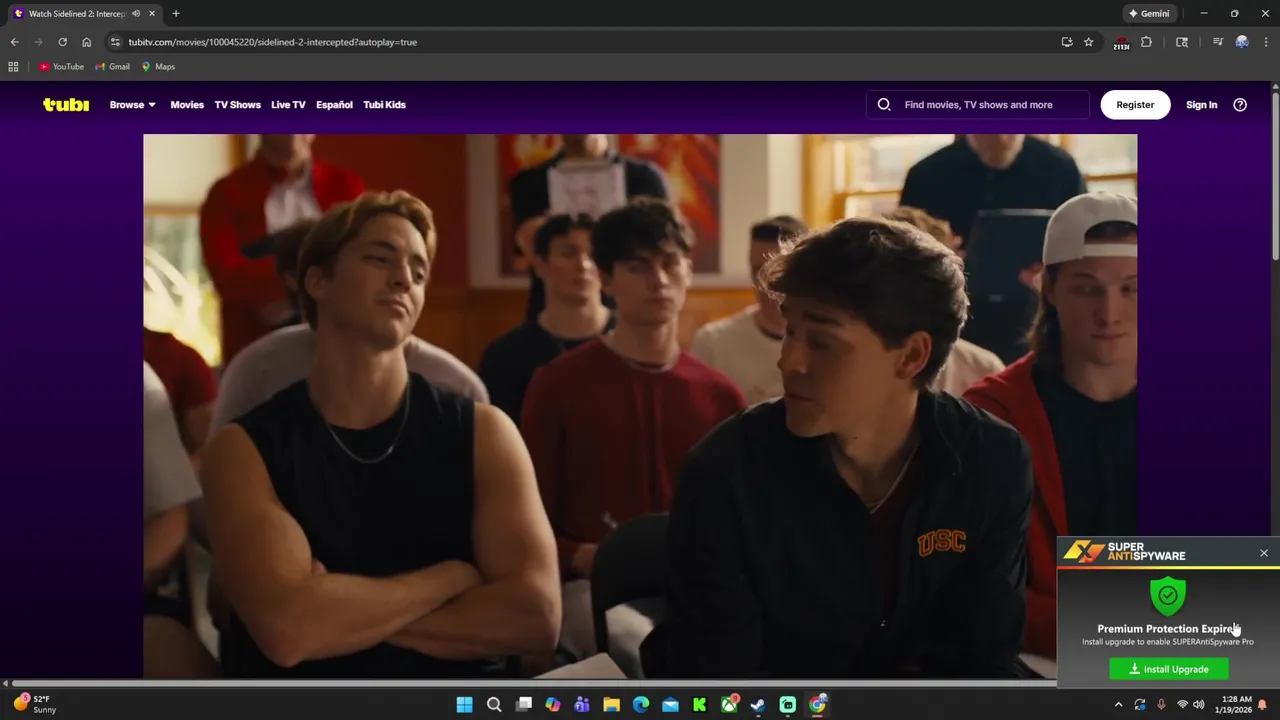Viewport: 1280px width, 720px height.
Task: Focus the Find movies, TV shows search field
Action: click(978, 104)
